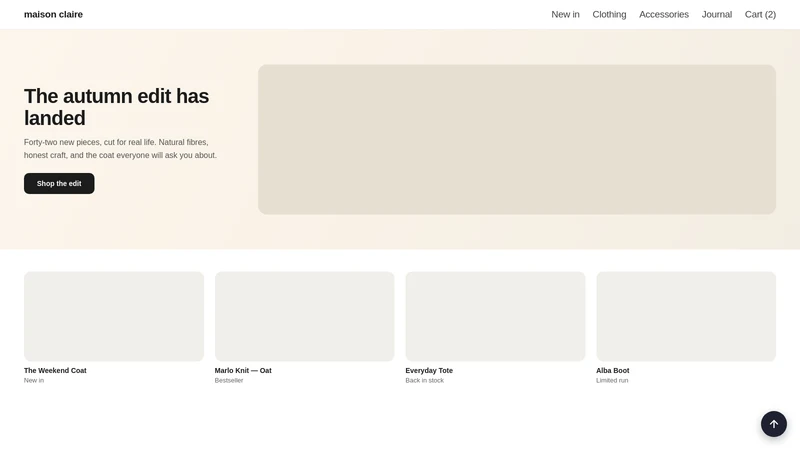
Task: Open the Accessories navigation link
Action: click(664, 14)
